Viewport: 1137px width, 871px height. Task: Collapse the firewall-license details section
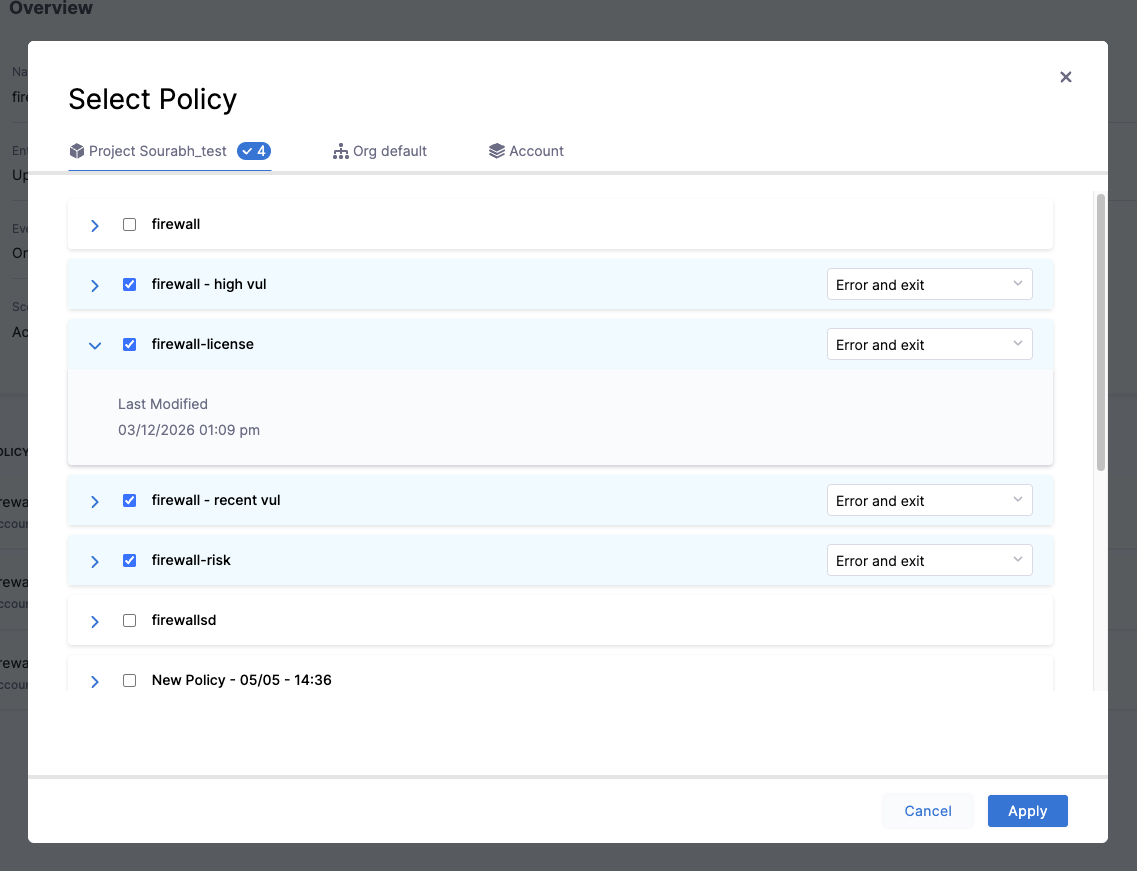pos(94,344)
